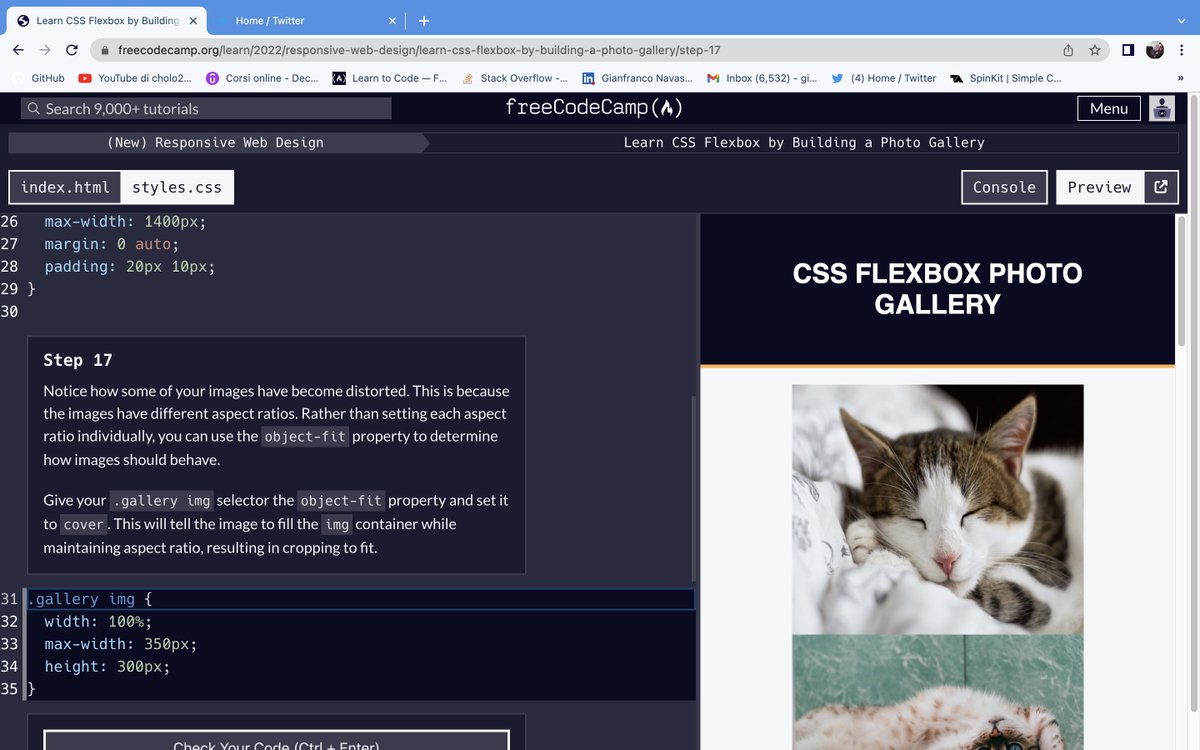Click the CSS FLEXBOX PHOTO GALLERY heading
Screen dimensions: 1200x750
(x=937, y=288)
